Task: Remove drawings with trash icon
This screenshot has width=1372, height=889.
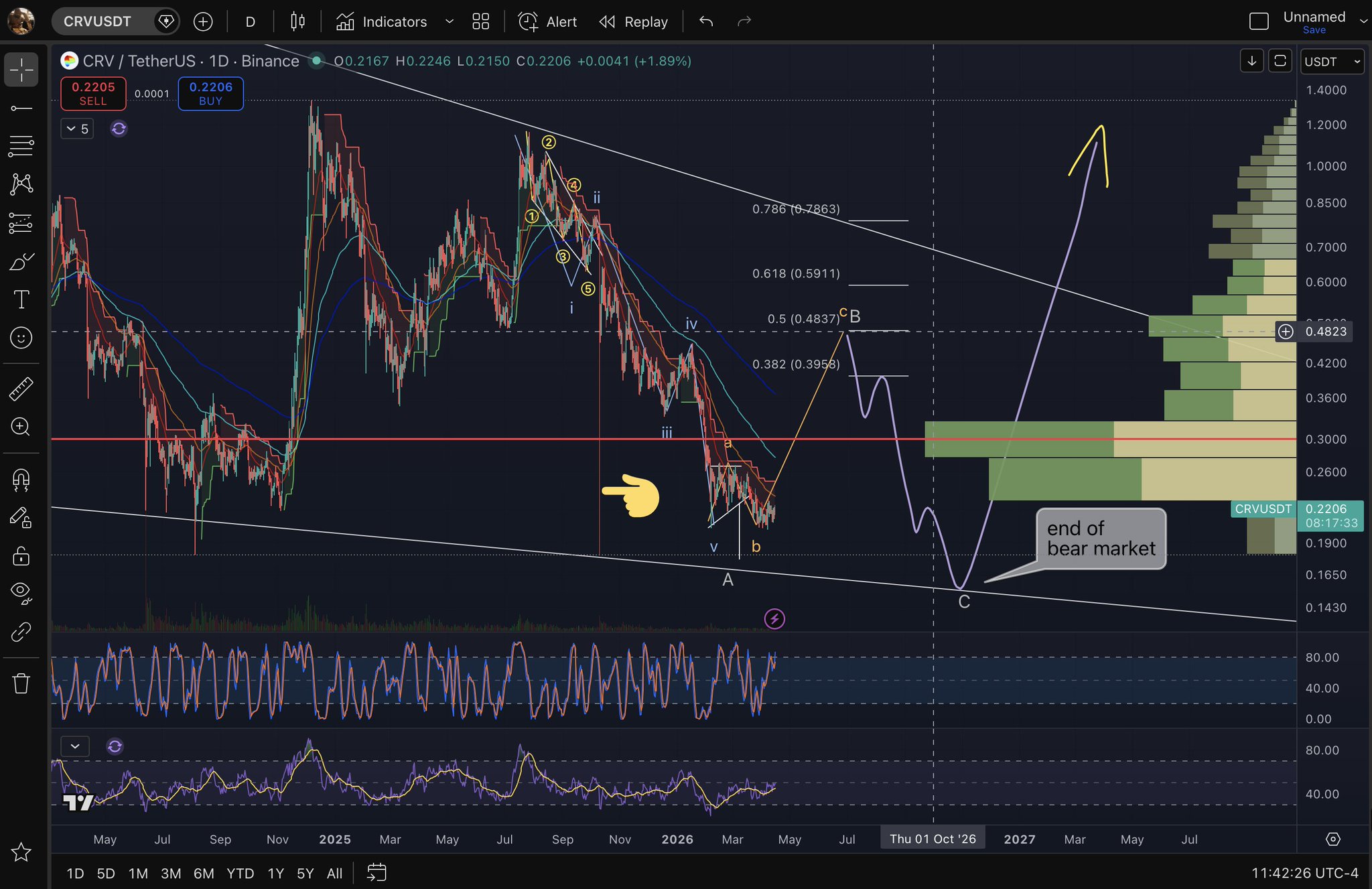Action: click(x=21, y=683)
